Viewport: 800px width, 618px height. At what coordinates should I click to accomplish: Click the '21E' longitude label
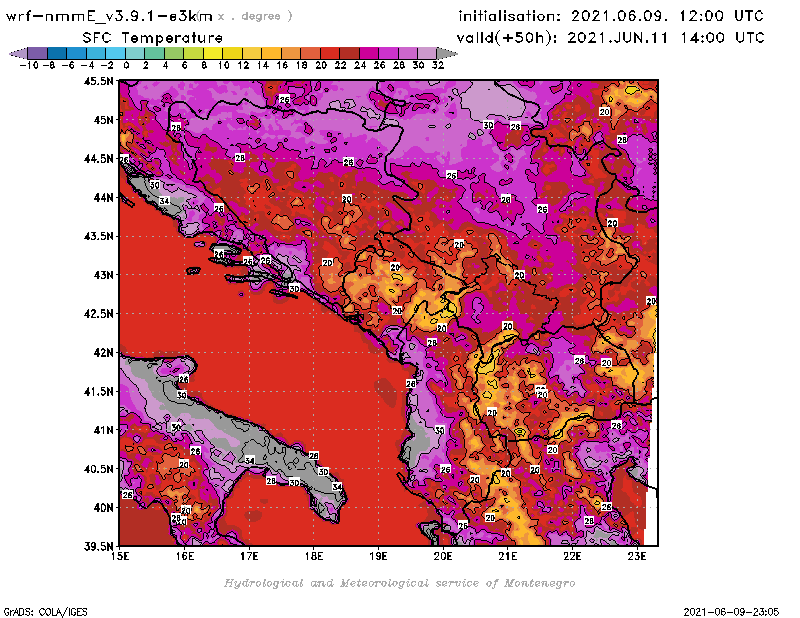pos(508,556)
